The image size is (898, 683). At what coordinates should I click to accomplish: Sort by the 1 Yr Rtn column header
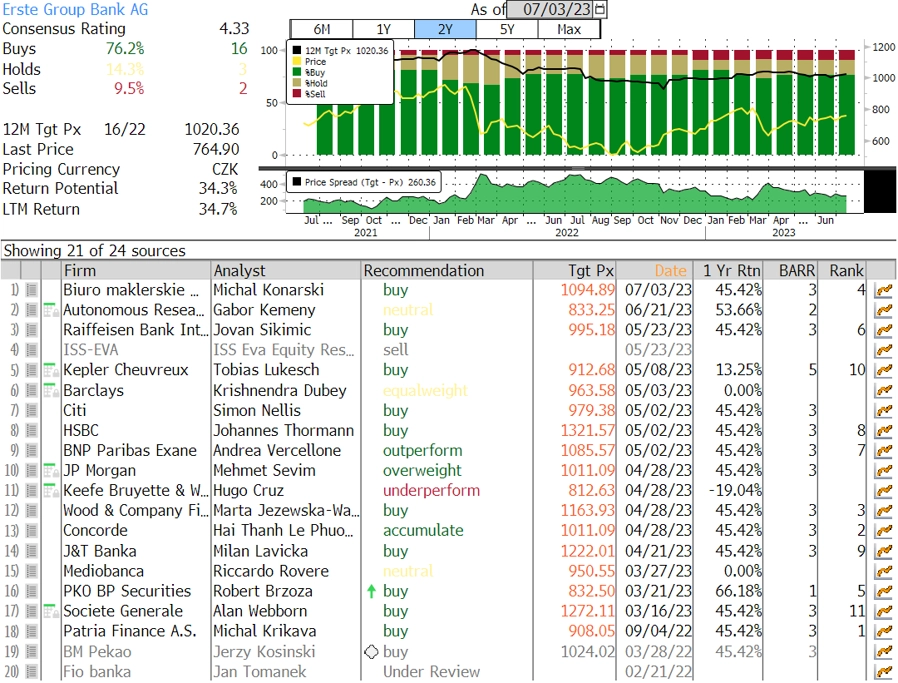click(728, 270)
